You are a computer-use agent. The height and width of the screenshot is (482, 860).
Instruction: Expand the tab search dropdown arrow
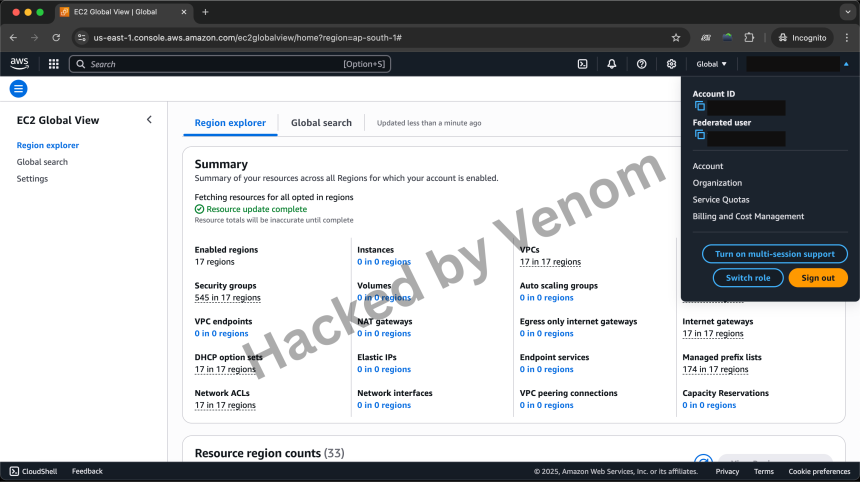tap(848, 12)
